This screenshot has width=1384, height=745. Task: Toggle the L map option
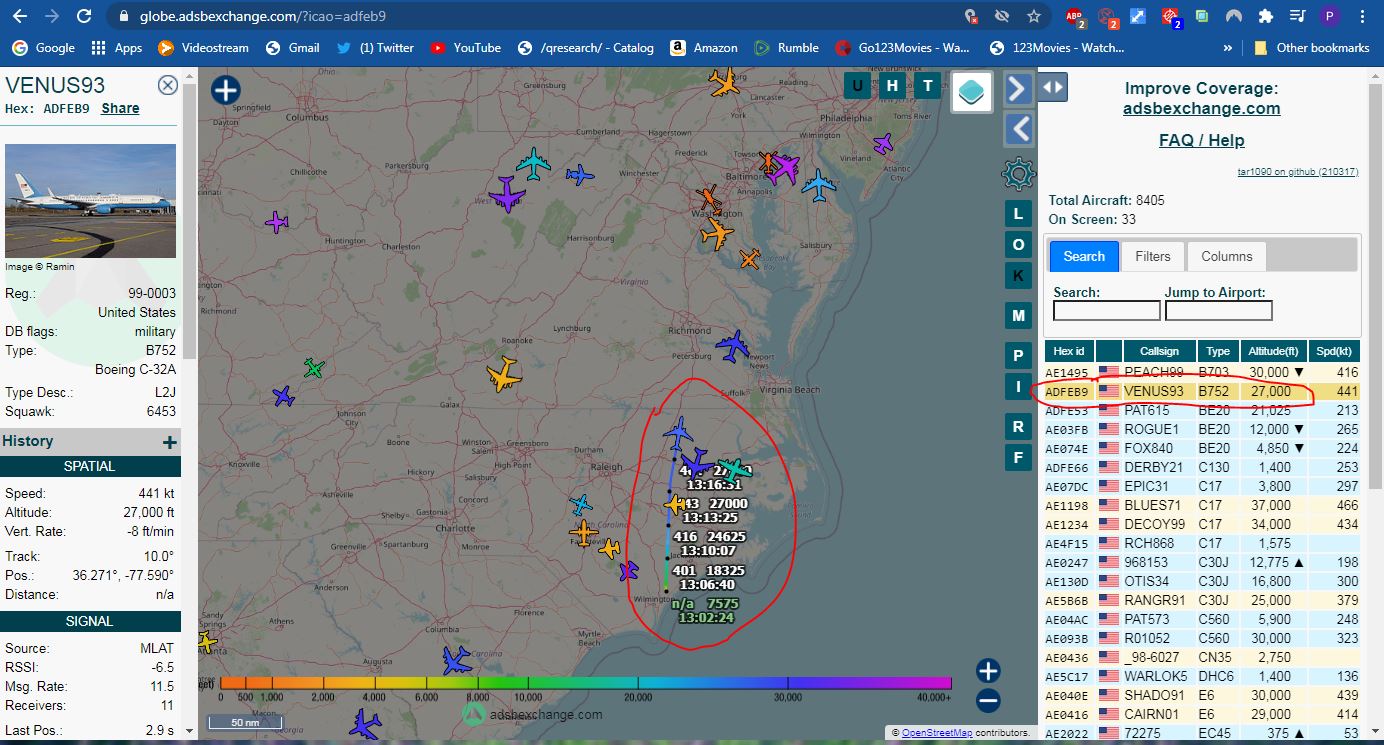[x=1018, y=214]
